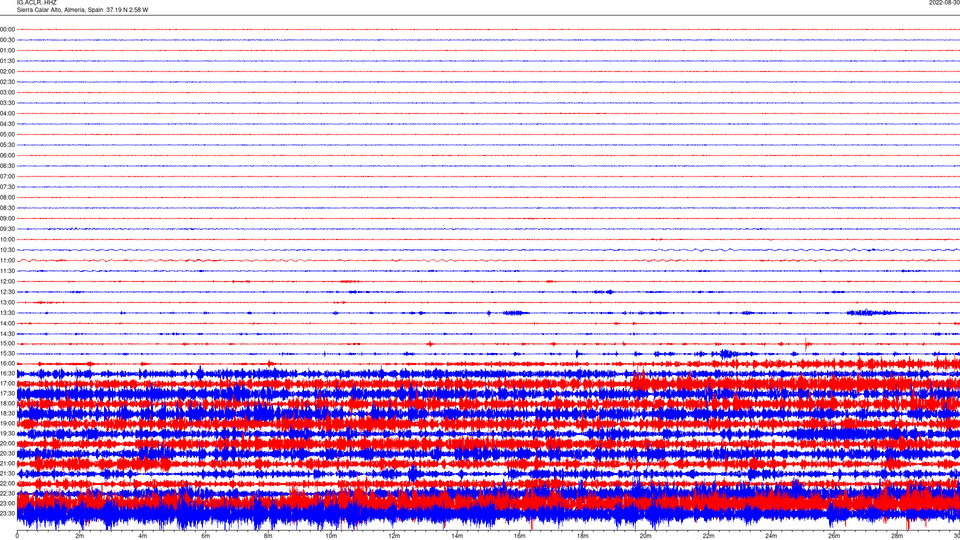Select the 16:30 time label
Viewport: 960px width, 540px height.
point(7,373)
